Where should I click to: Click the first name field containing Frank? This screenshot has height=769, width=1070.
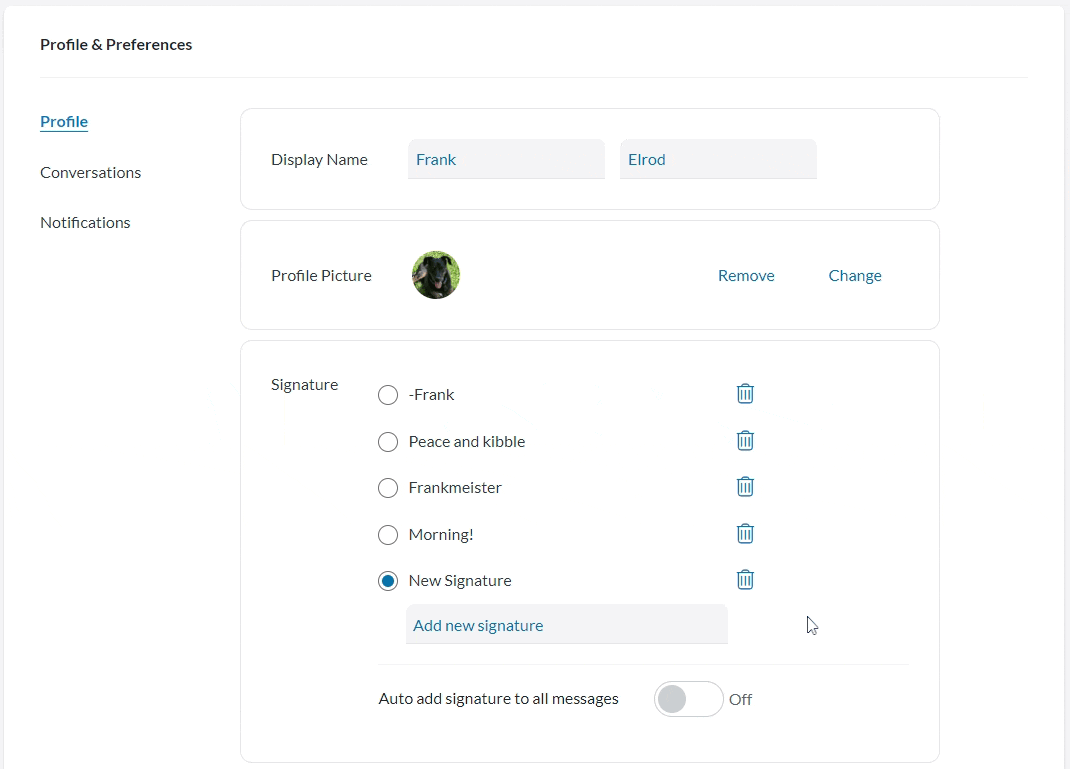click(x=506, y=160)
